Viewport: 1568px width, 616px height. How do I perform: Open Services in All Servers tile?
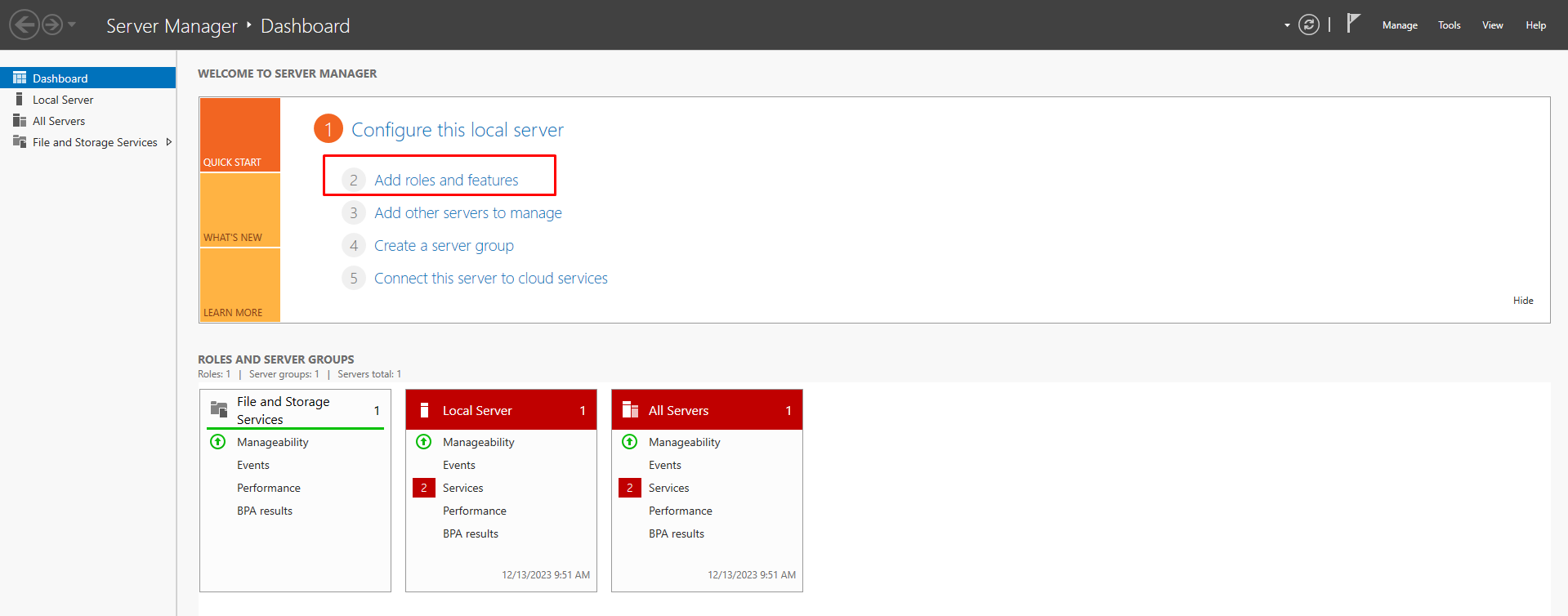[669, 488]
